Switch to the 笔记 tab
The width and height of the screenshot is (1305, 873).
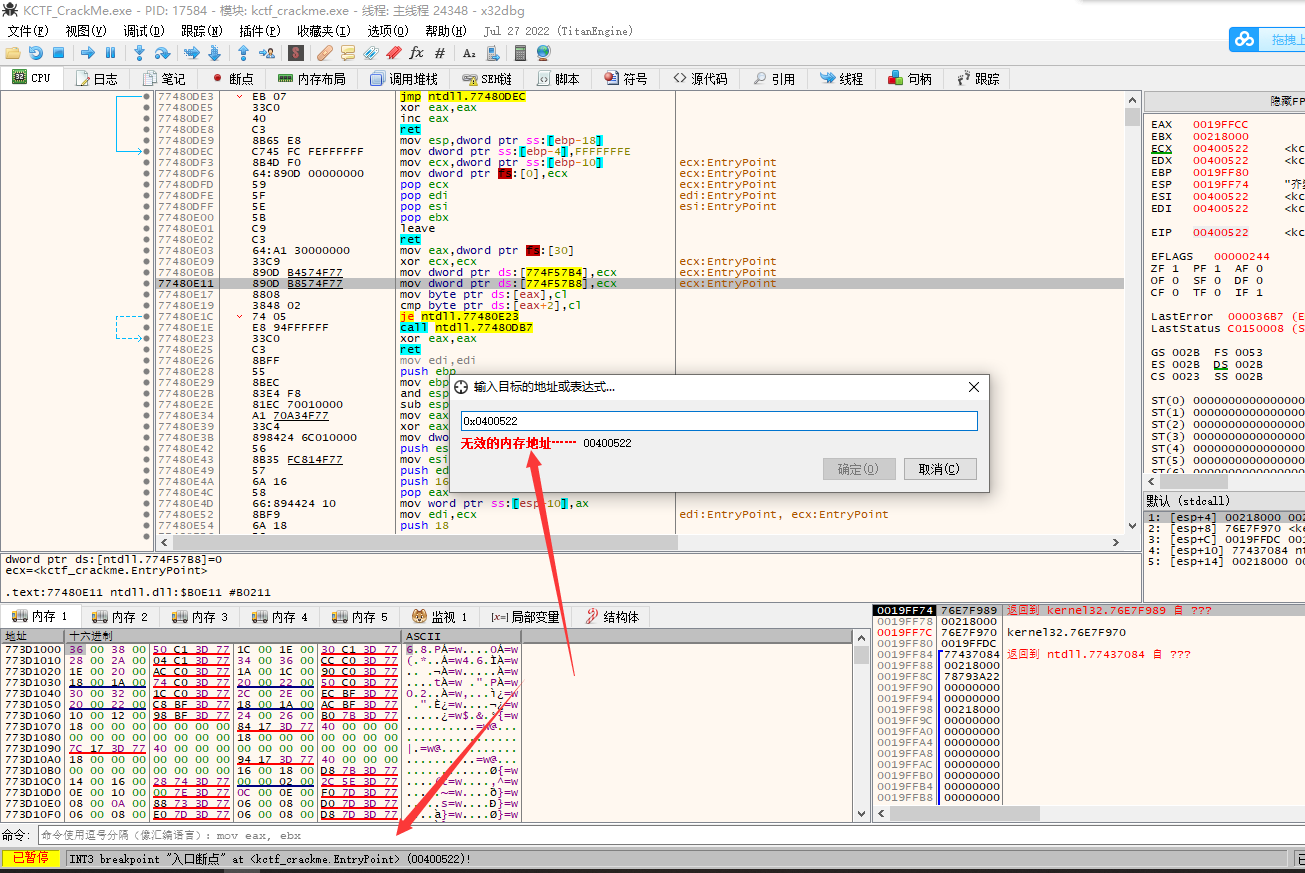pyautogui.click(x=164, y=78)
